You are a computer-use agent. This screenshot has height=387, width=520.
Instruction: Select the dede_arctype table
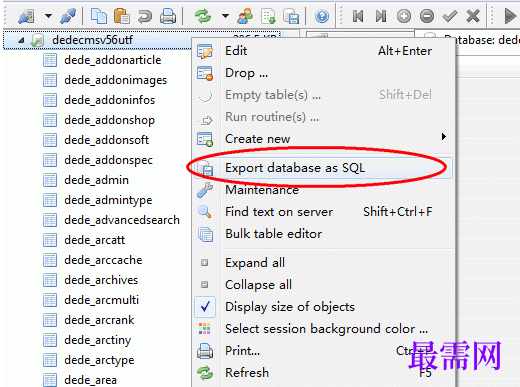[x=99, y=360]
